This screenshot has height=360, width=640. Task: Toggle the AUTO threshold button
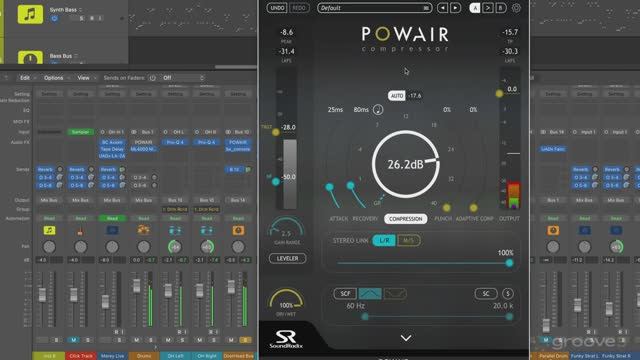(397, 96)
